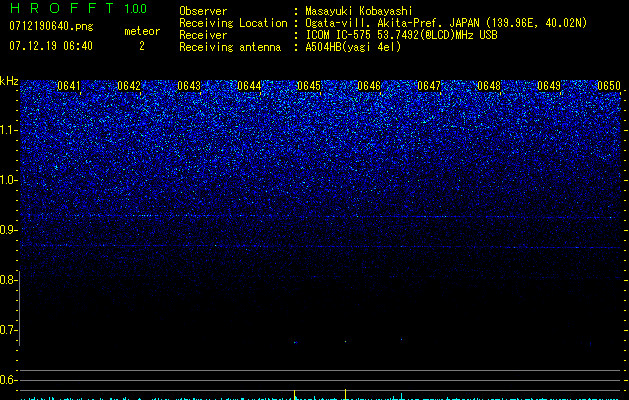The width and height of the screenshot is (629, 400).
Task: Click the meteor count value 2
Action: pos(142,46)
